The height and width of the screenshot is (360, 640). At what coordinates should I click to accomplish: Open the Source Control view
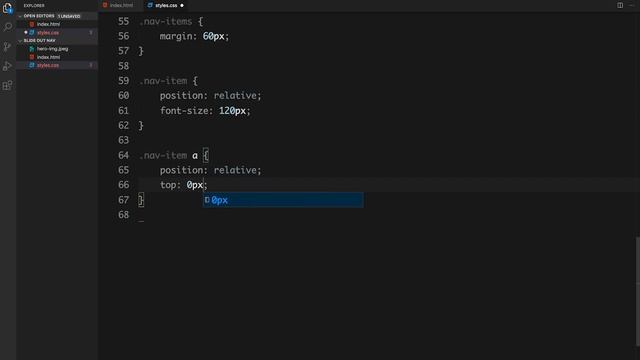pos(7,47)
